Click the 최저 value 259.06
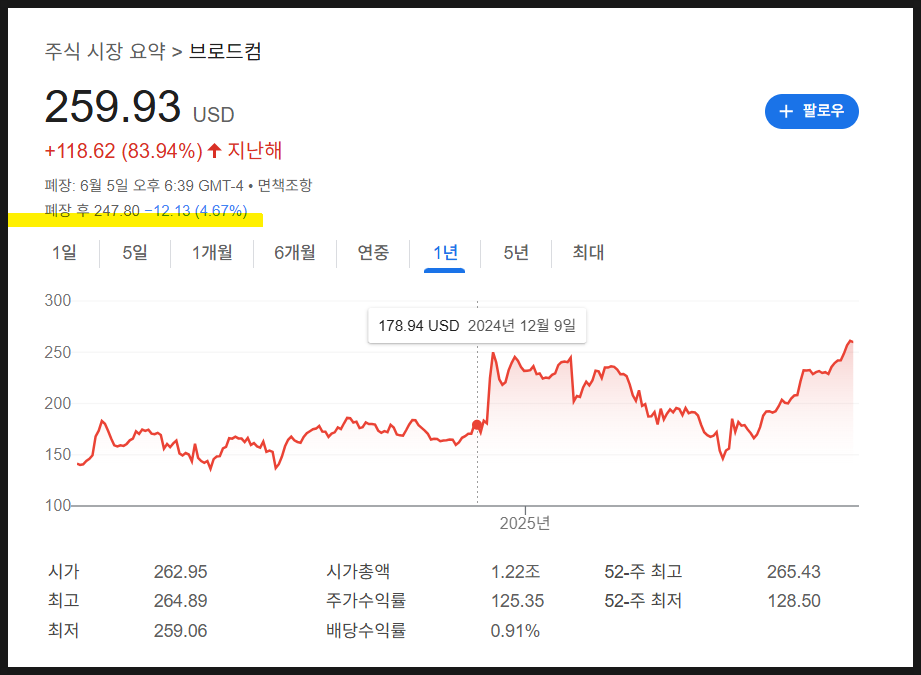The image size is (921, 675). click(x=180, y=631)
